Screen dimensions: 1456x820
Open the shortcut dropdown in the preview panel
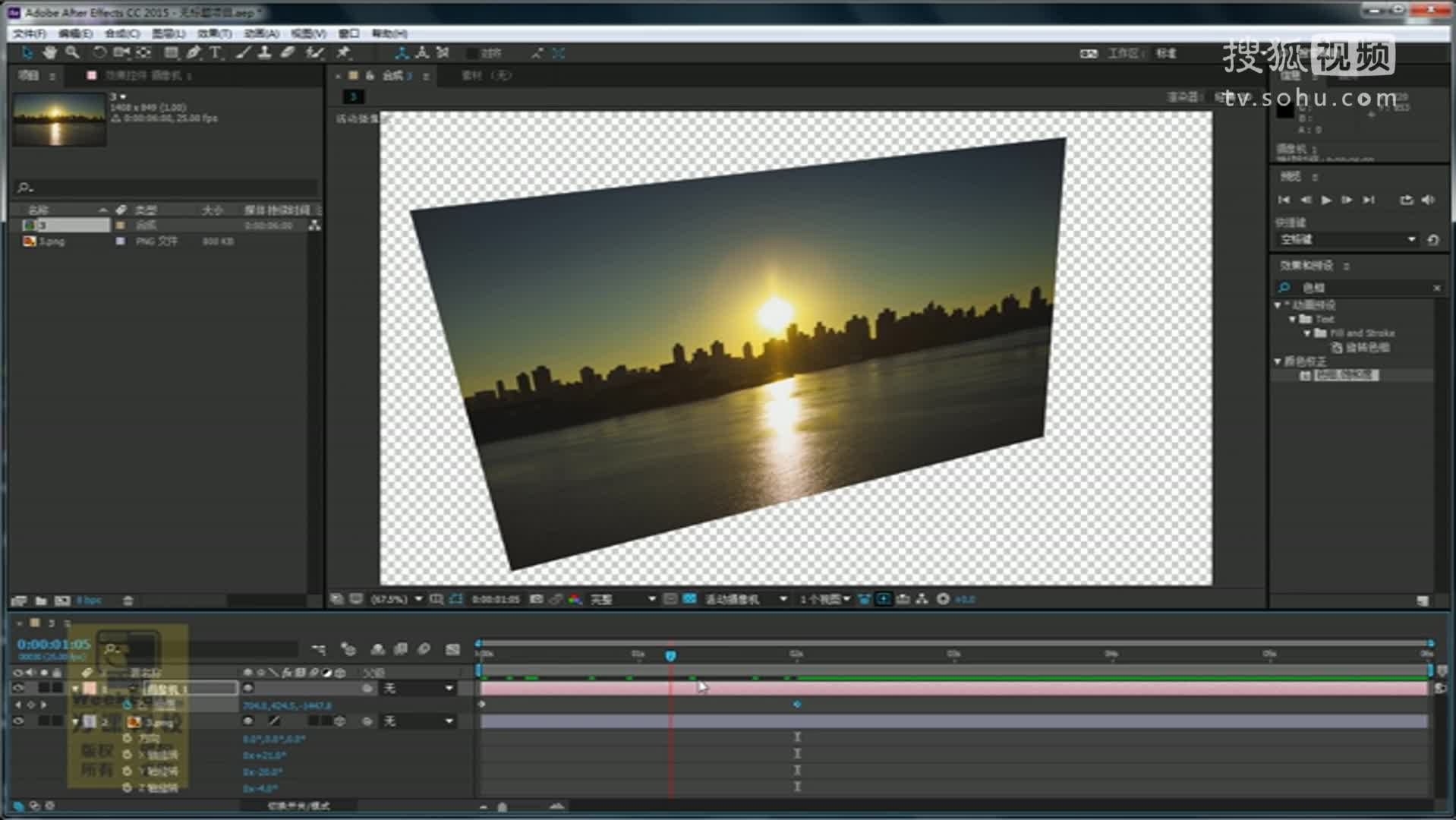point(1347,240)
